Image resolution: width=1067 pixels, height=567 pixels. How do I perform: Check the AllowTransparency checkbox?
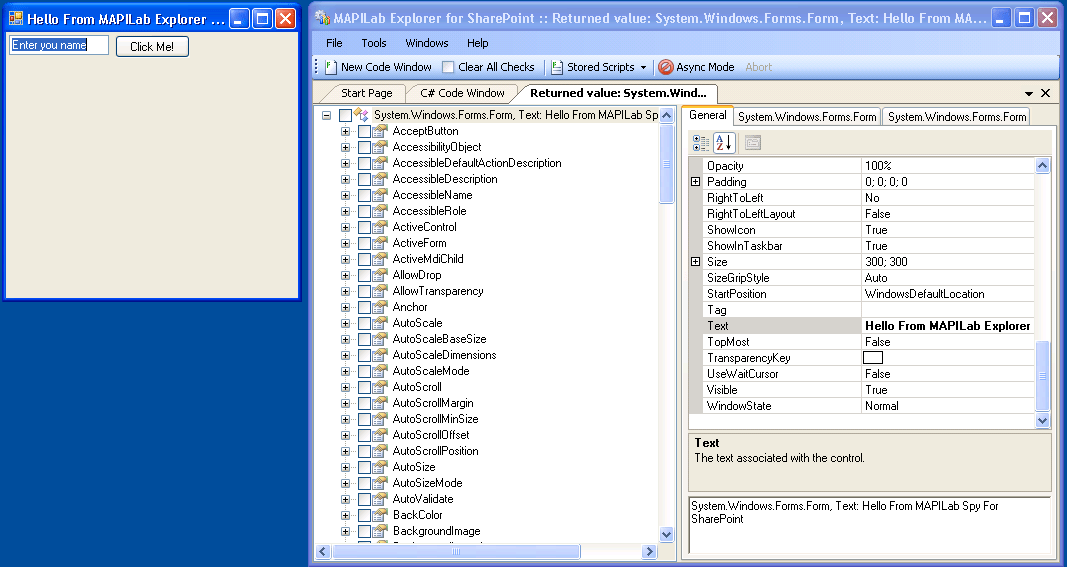pos(365,291)
